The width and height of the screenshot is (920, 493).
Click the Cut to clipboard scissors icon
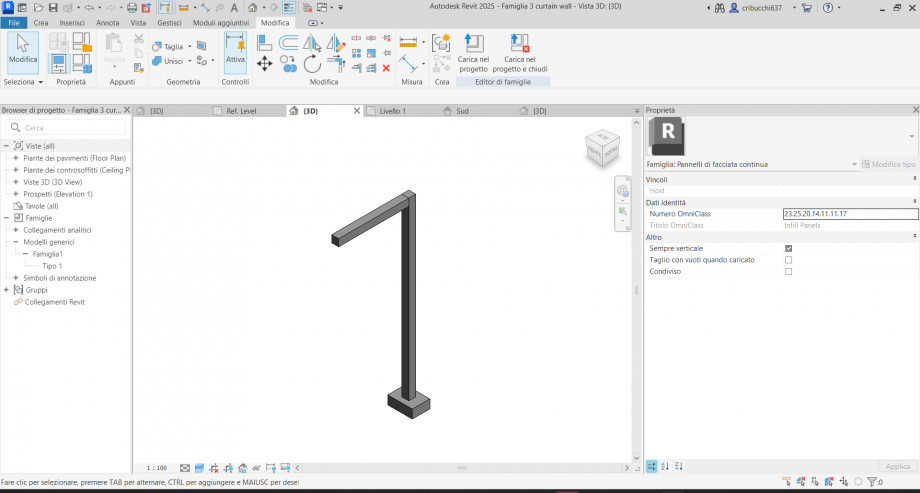pos(138,39)
